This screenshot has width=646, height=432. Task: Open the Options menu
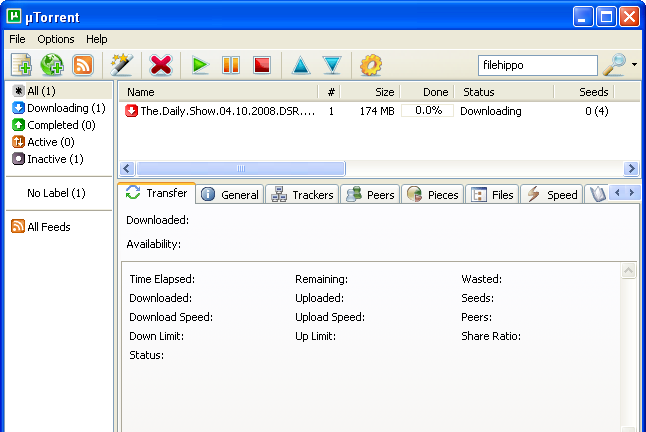pos(56,39)
